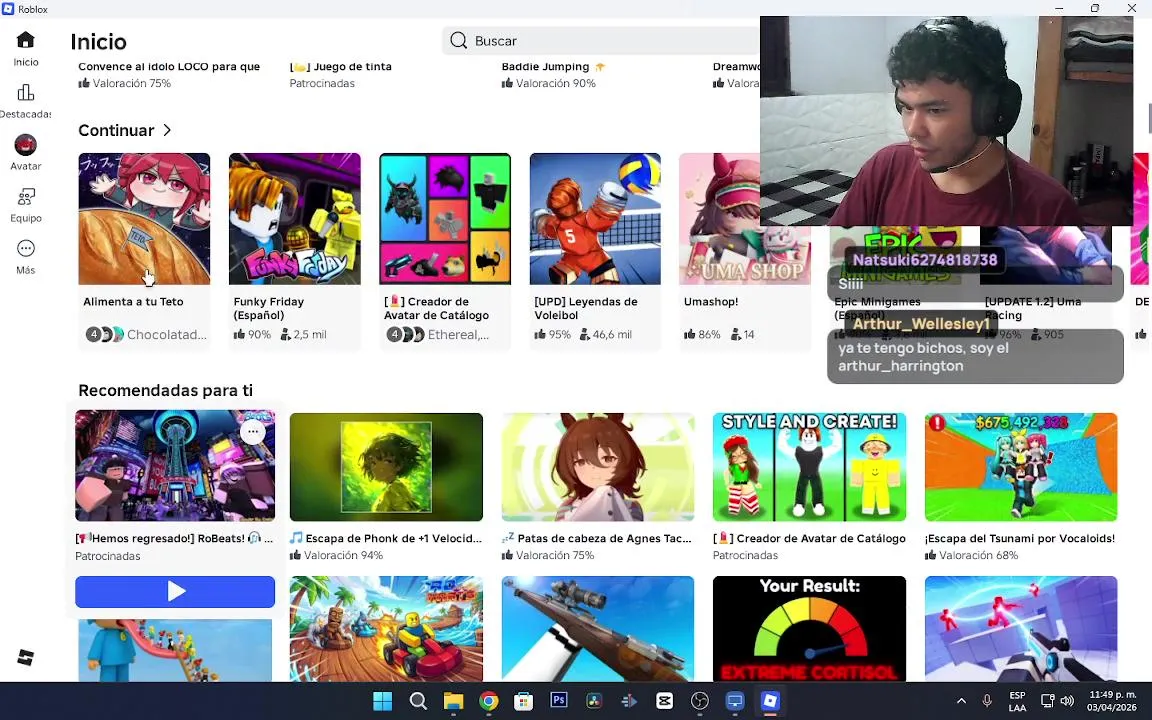Open clock showing 11:49 p. m.
The image size is (1152, 720).
pyautogui.click(x=1112, y=701)
